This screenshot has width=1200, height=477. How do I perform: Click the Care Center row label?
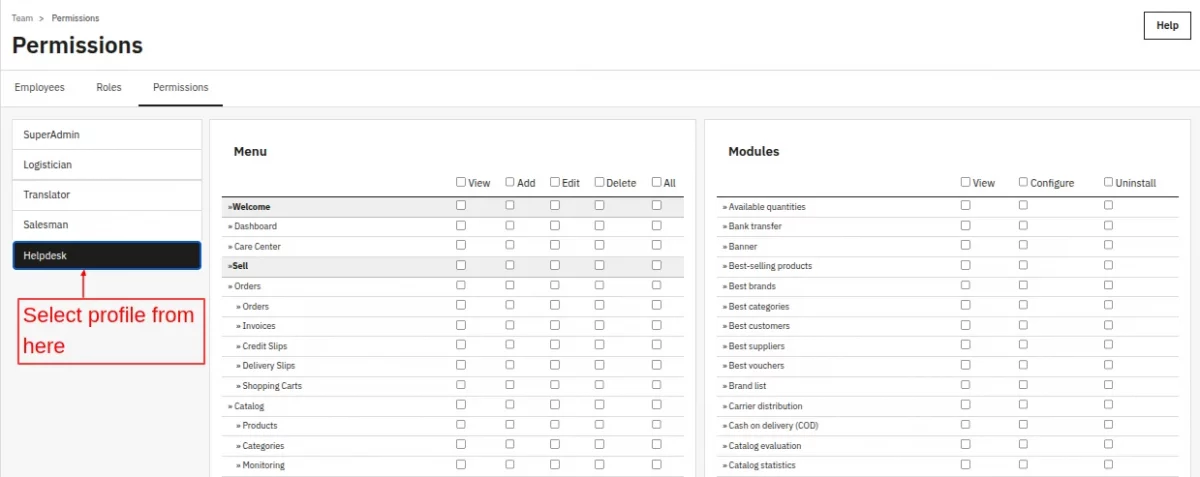pos(254,247)
